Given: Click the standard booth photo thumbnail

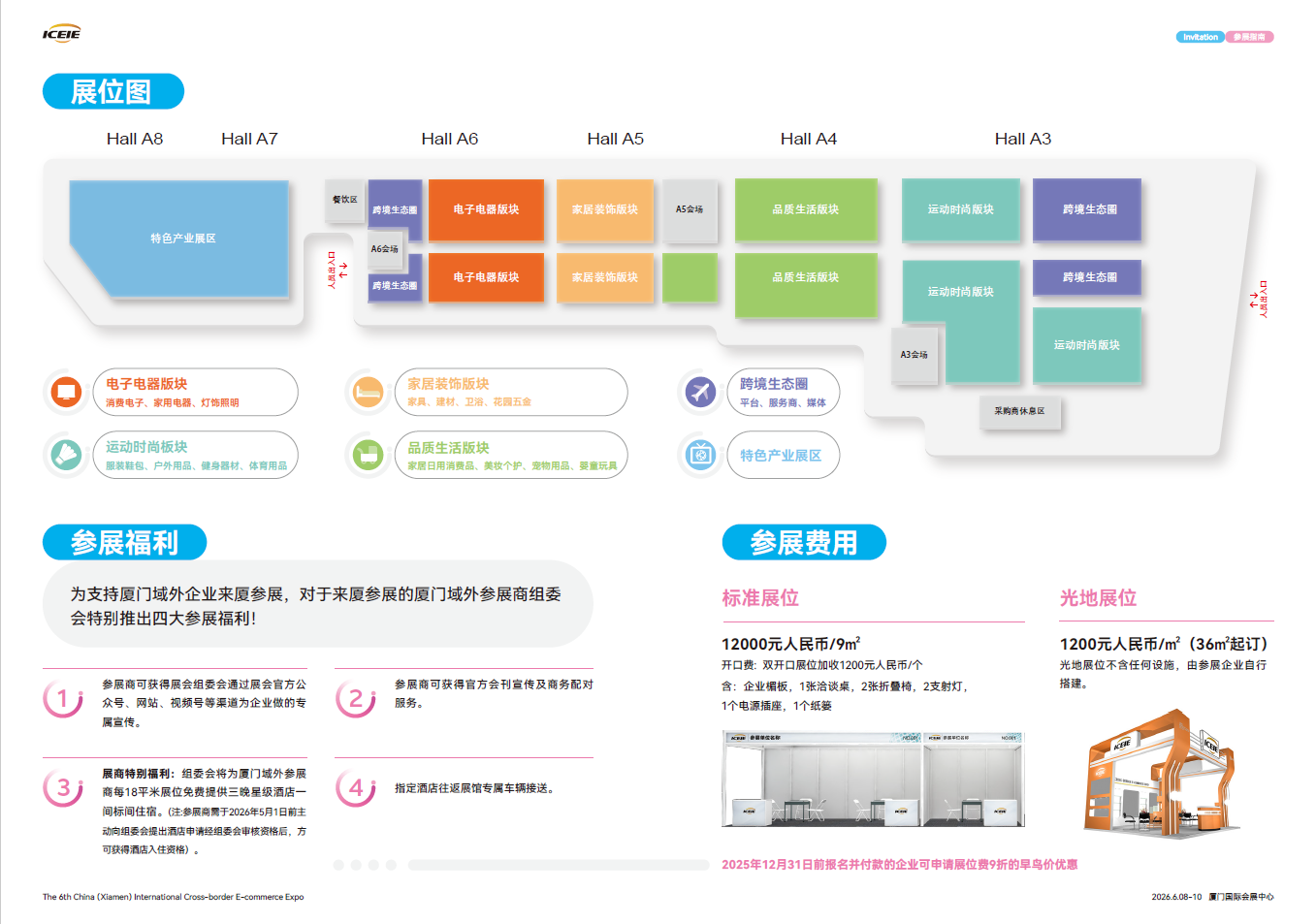Looking at the screenshot, I should (x=873, y=779).
